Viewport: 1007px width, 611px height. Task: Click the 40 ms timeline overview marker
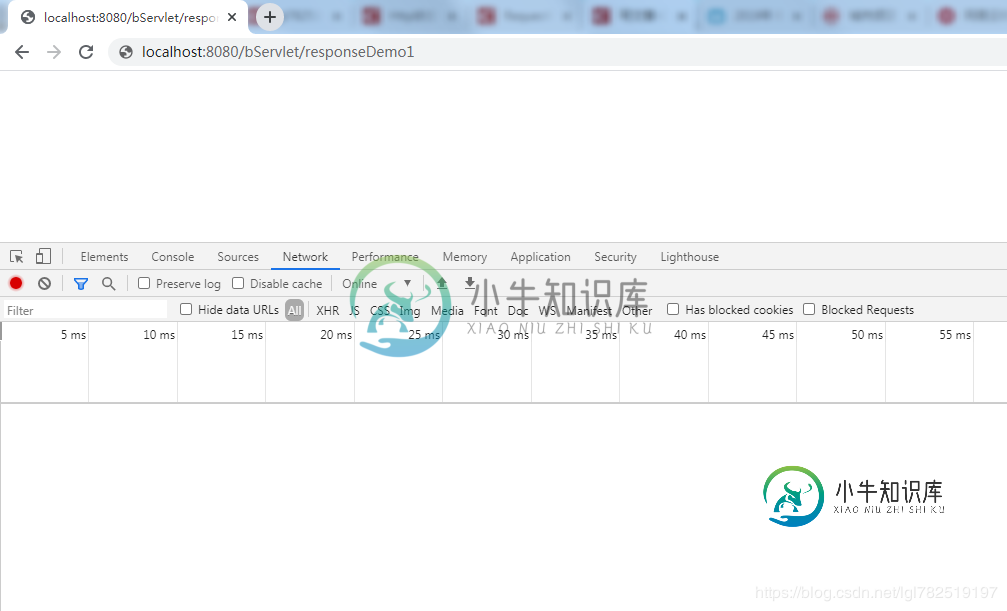tap(690, 335)
